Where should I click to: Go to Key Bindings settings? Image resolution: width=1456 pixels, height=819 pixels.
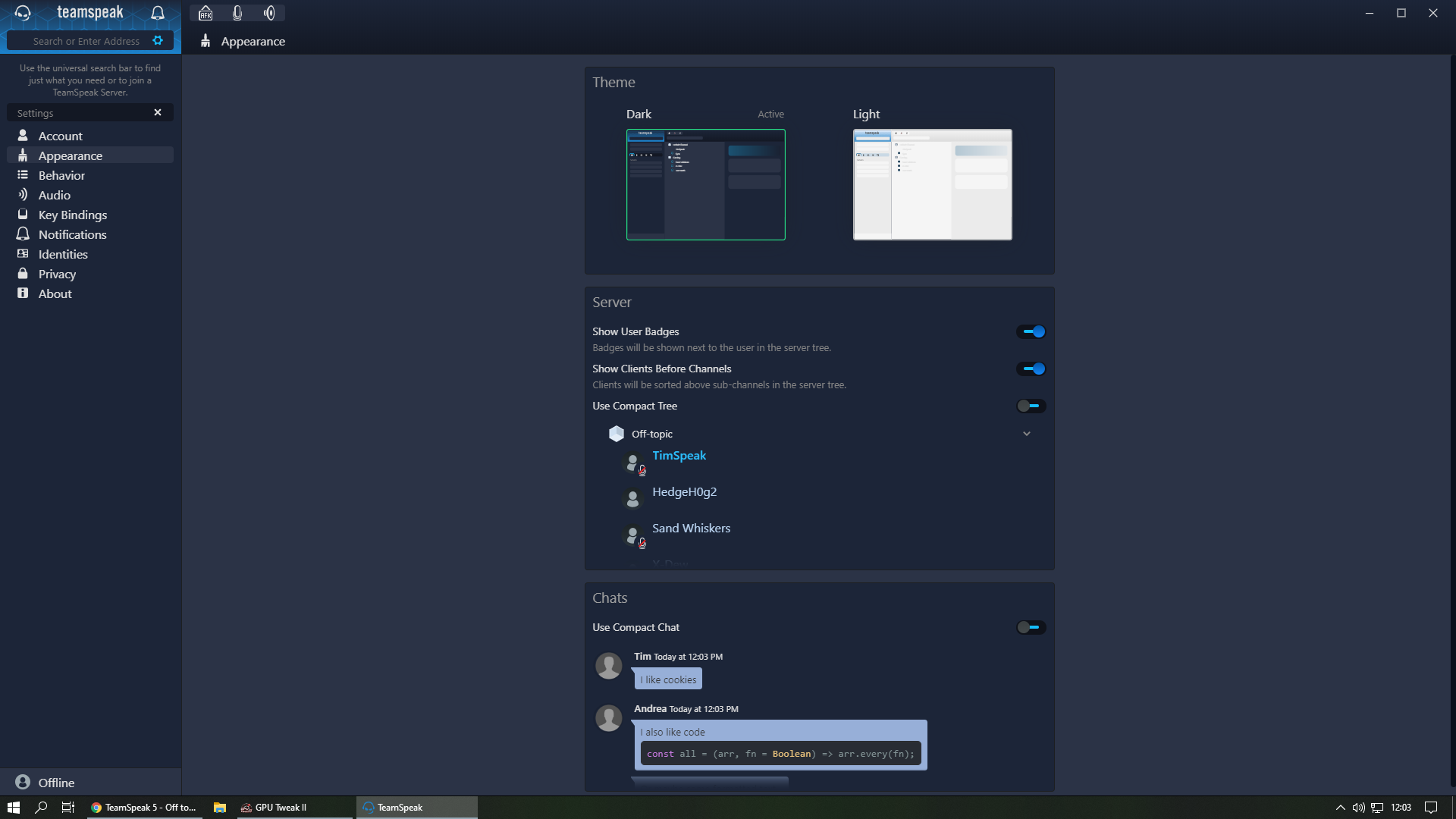pyautogui.click(x=73, y=215)
